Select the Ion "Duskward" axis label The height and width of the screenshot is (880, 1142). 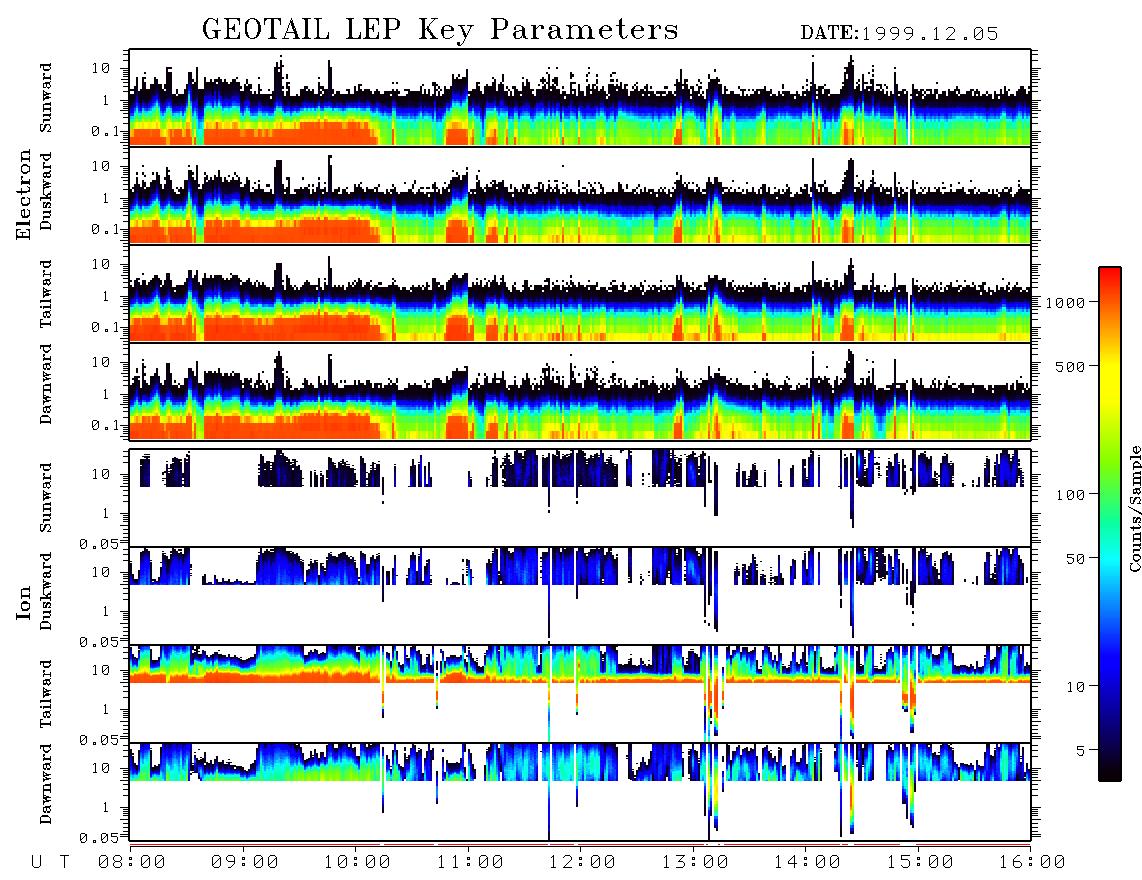[46, 592]
